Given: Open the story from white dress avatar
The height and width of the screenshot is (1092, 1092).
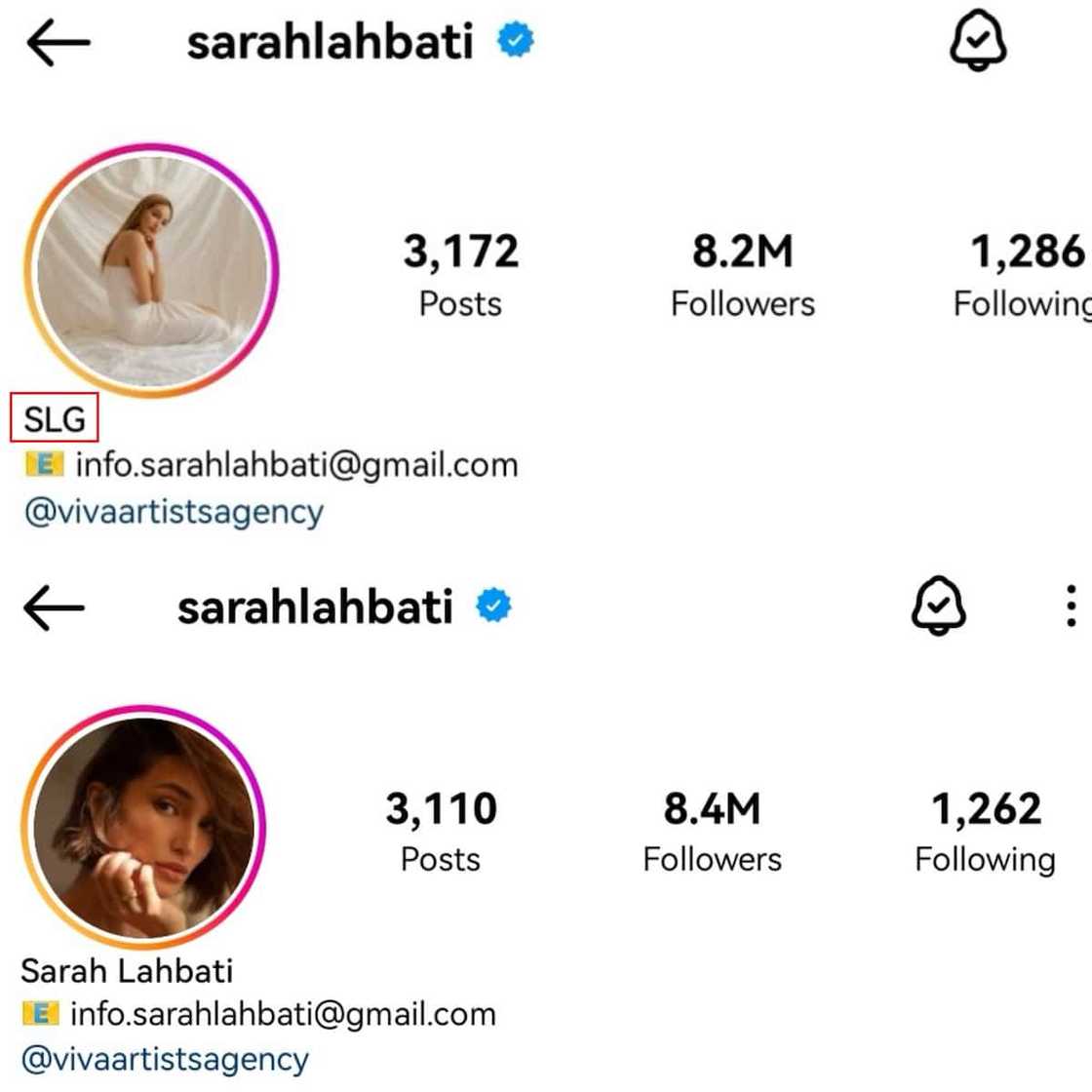Looking at the screenshot, I should (x=151, y=270).
